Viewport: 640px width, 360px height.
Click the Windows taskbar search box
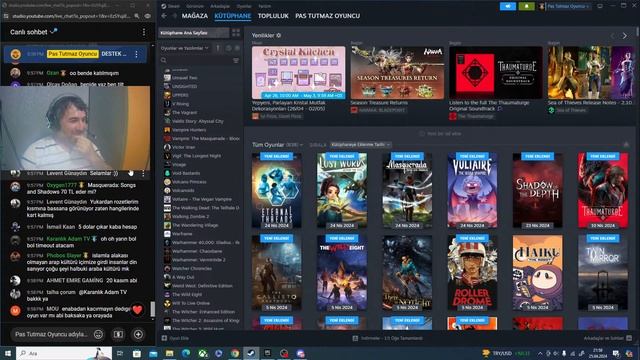(x=64, y=353)
